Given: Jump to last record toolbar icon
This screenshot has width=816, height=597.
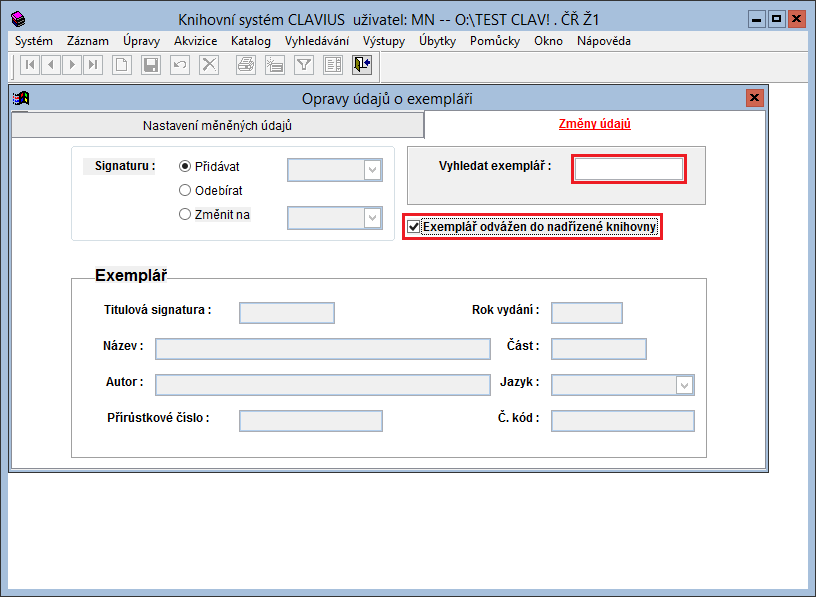Looking at the screenshot, I should (93, 65).
